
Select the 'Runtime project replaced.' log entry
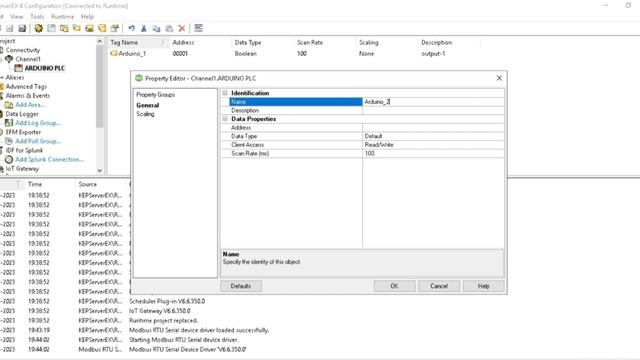[x=163, y=321]
